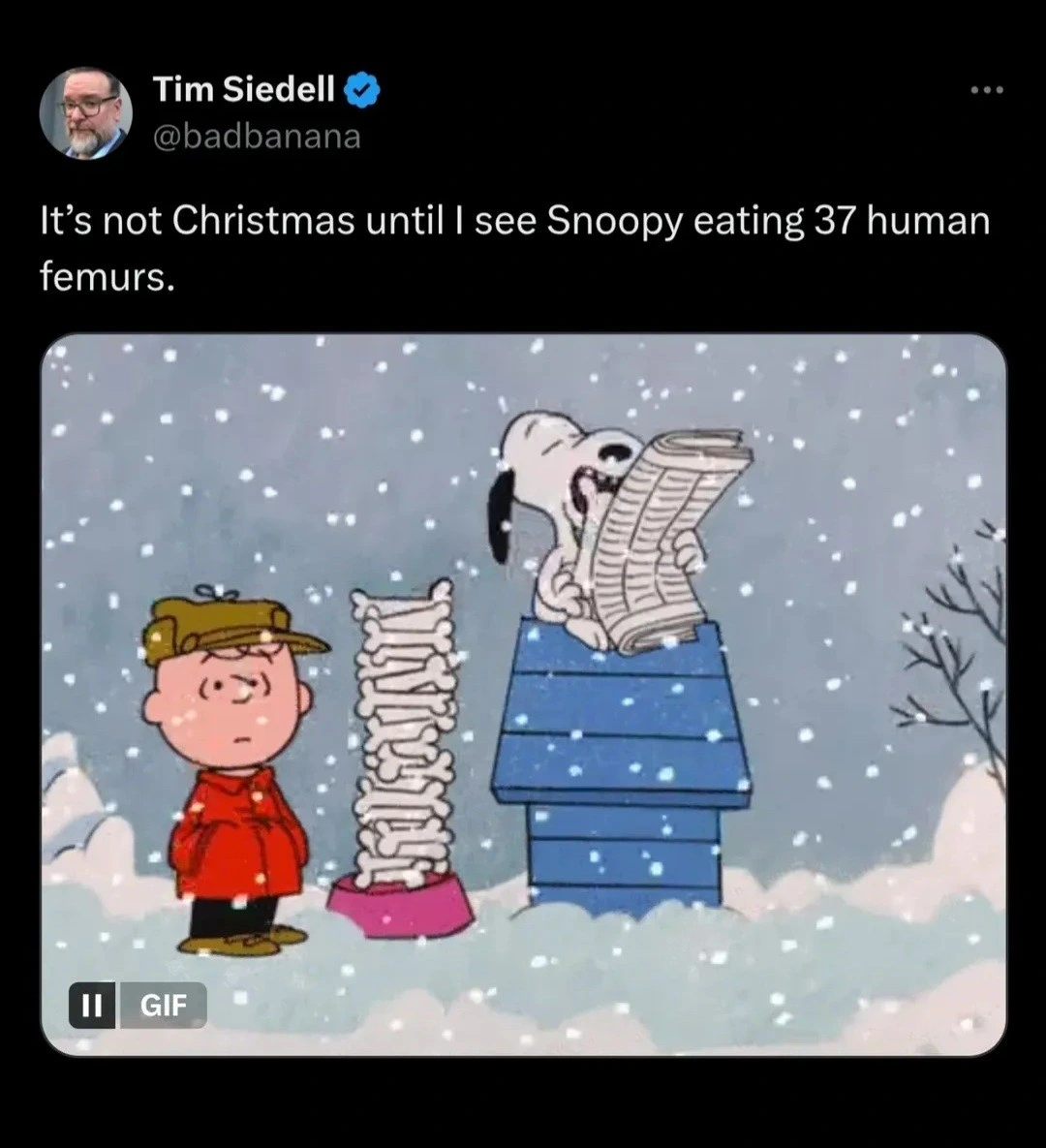Viewport: 1046px width, 1148px height.
Task: Click the blue verified checkmark badge
Action: pyautogui.click(x=362, y=91)
